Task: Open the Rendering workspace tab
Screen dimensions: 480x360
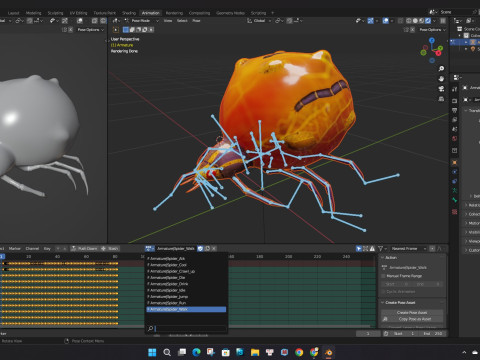Action: click(174, 13)
